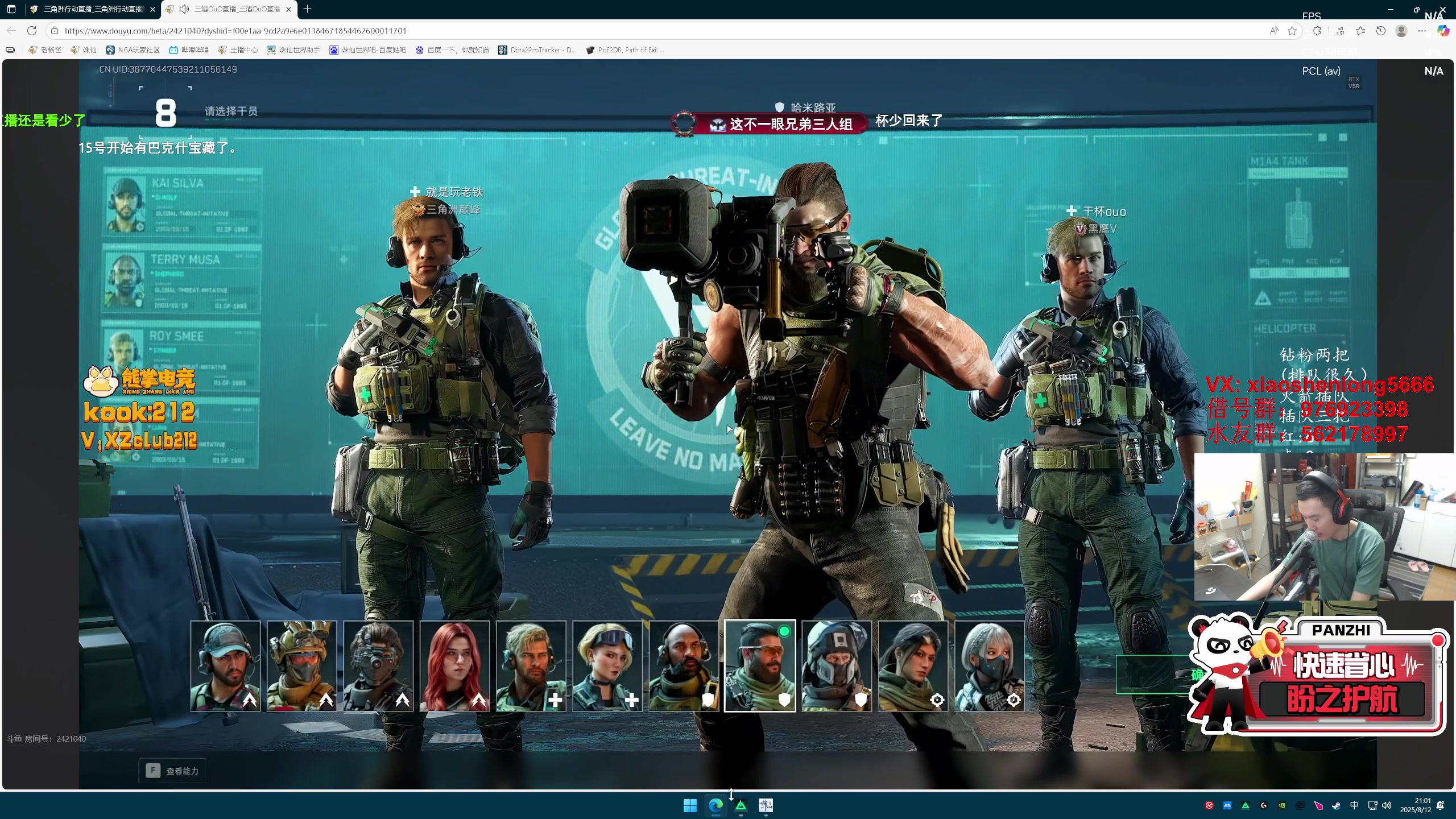Select the silver-haired masked recon operator
This screenshot has height=819, width=1456.
(990, 666)
